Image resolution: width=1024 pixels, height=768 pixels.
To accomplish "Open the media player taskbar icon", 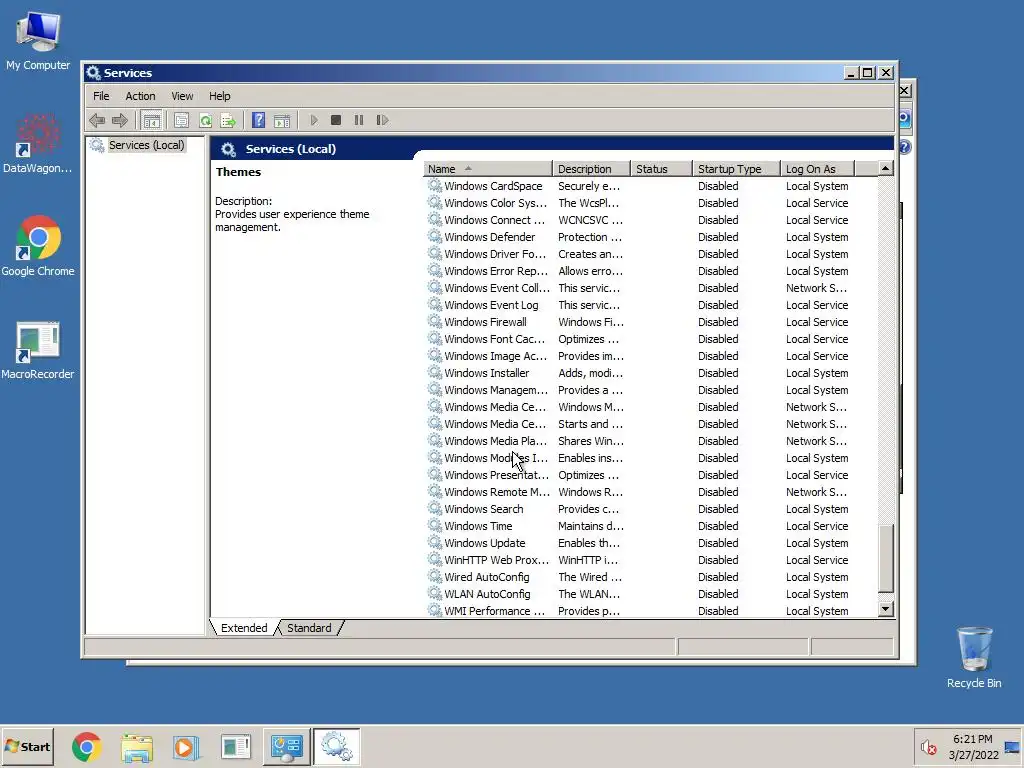I will pos(186,746).
